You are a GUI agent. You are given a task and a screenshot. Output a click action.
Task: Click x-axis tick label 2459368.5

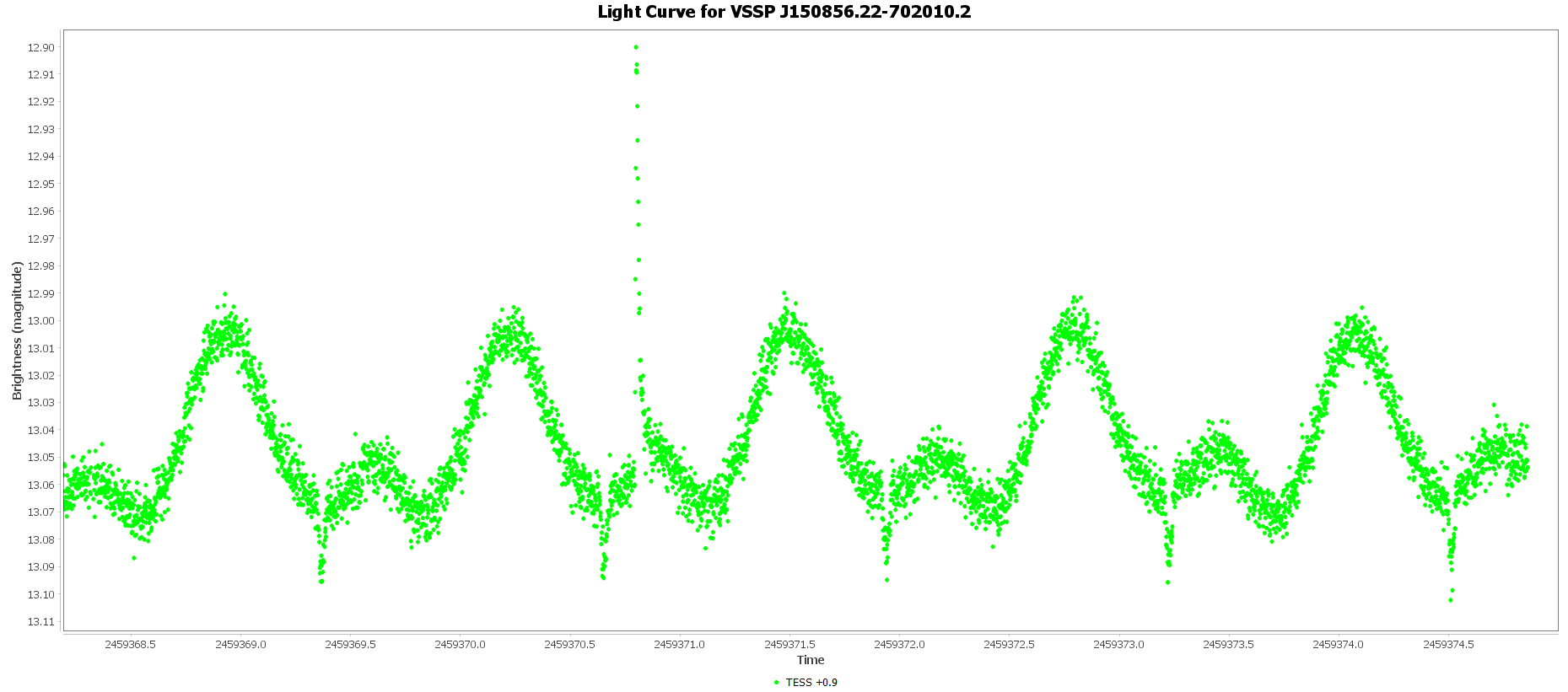pos(130,644)
